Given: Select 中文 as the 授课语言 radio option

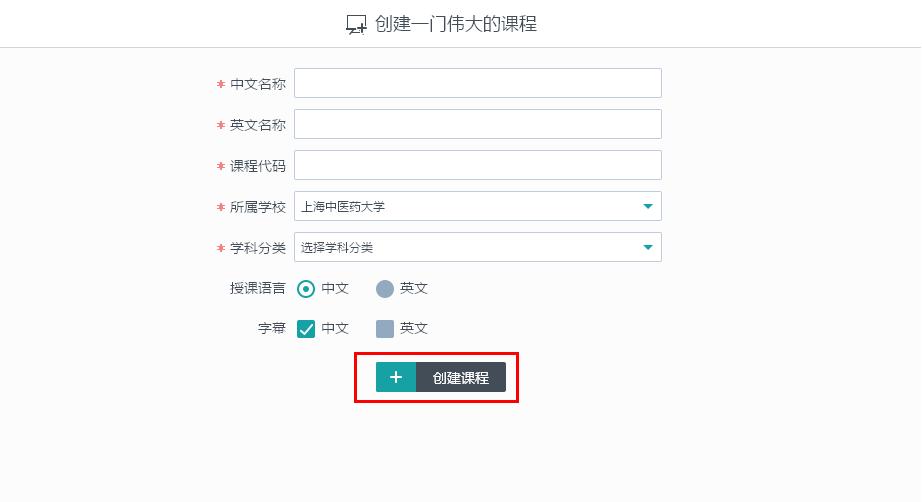Looking at the screenshot, I should coord(306,289).
